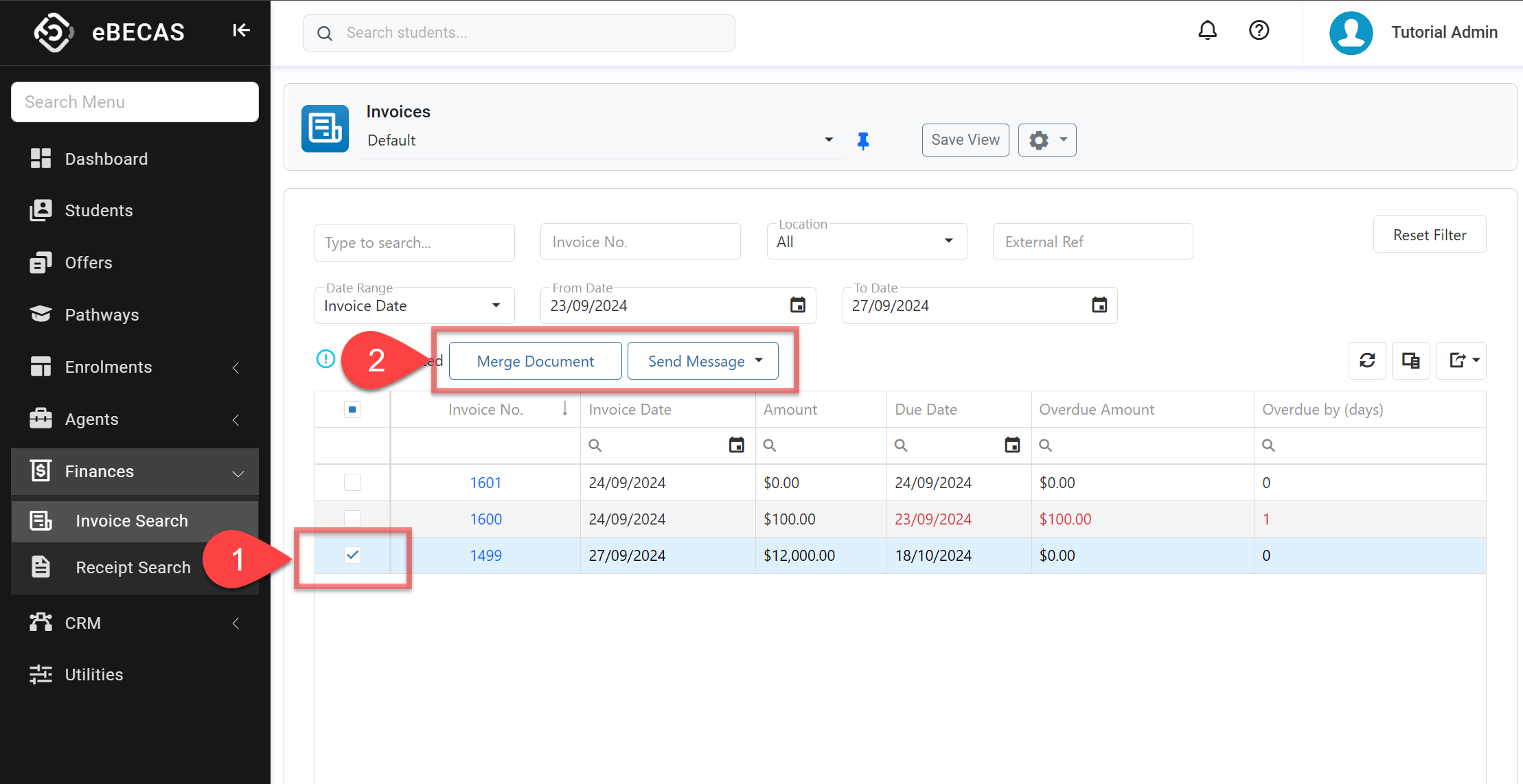
Task: Open the column chooser icon
Action: pos(1410,360)
